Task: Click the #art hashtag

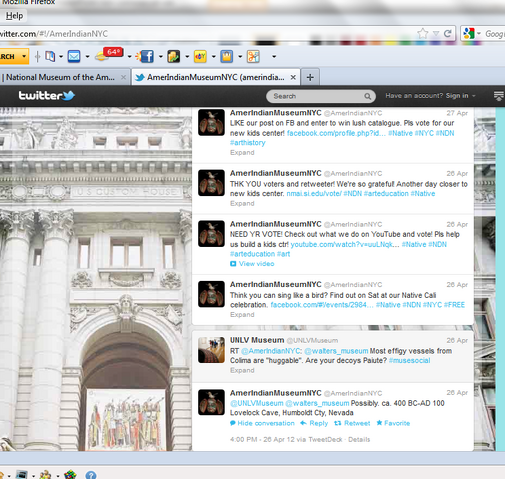Action: [x=283, y=254]
